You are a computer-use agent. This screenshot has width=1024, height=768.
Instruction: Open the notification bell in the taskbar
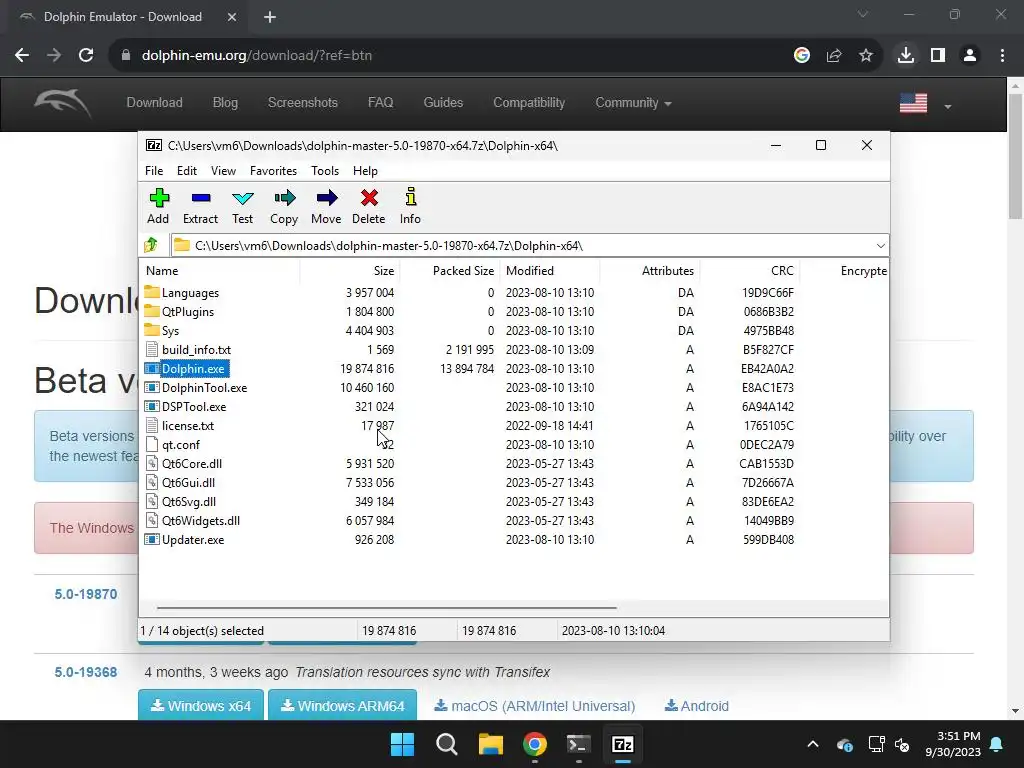click(997, 744)
